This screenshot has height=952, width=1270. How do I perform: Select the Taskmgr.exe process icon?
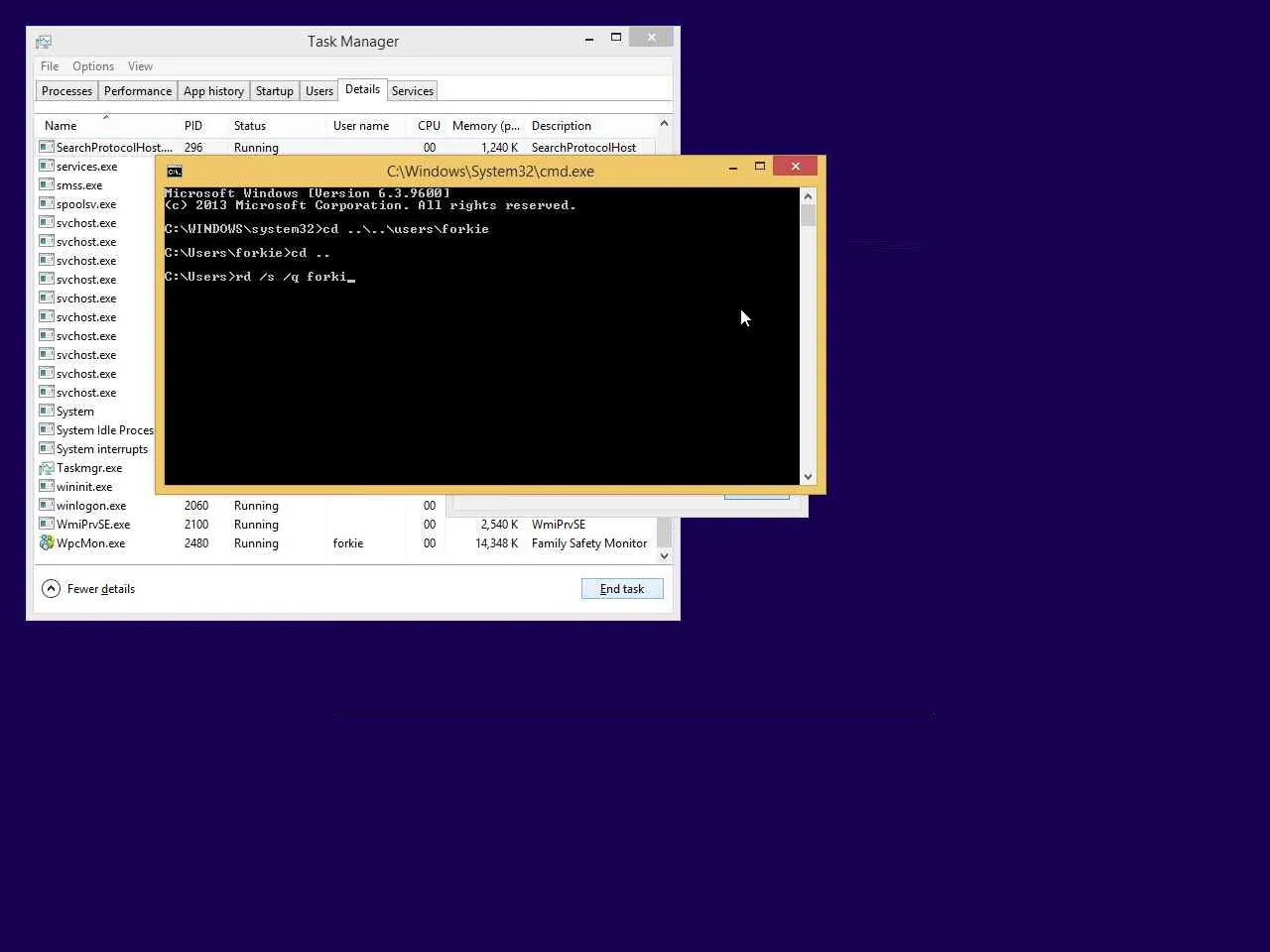pyautogui.click(x=46, y=468)
